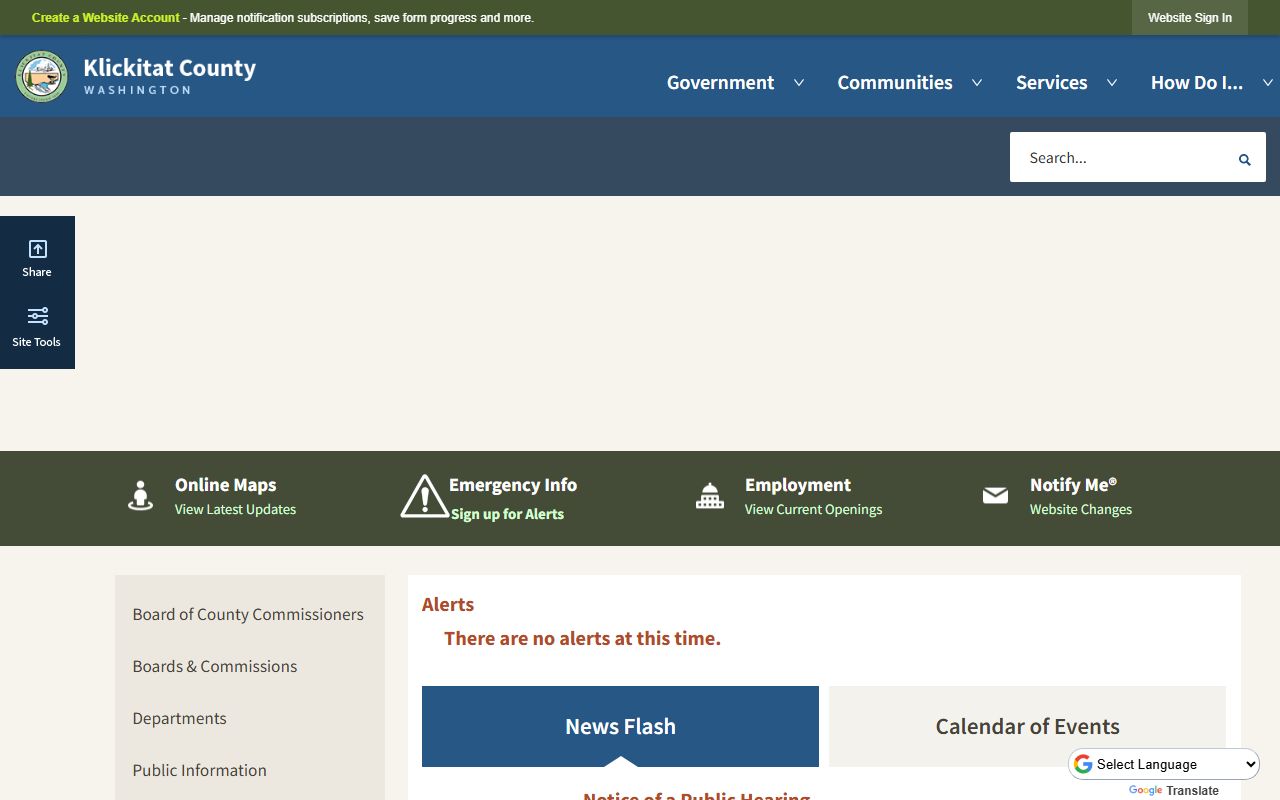Click the Alerts heading link
1280x800 pixels.
[448, 604]
